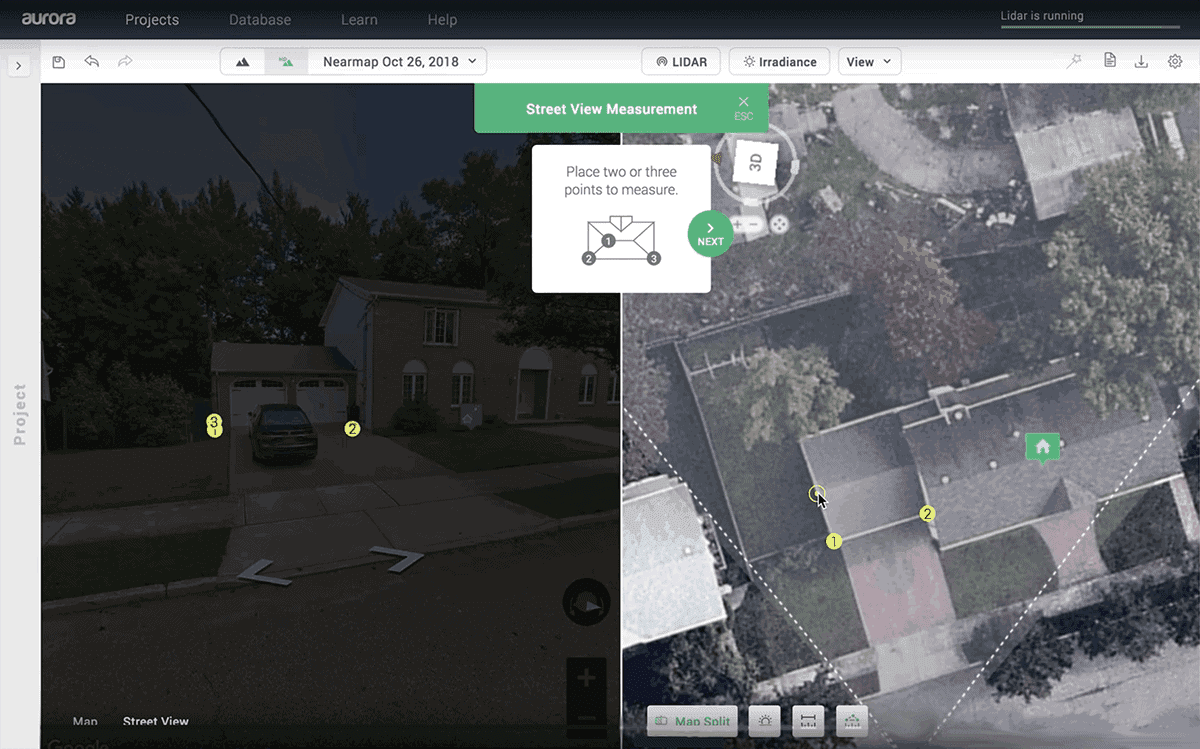Open the Projects menu
This screenshot has width=1200, height=749.
point(152,20)
